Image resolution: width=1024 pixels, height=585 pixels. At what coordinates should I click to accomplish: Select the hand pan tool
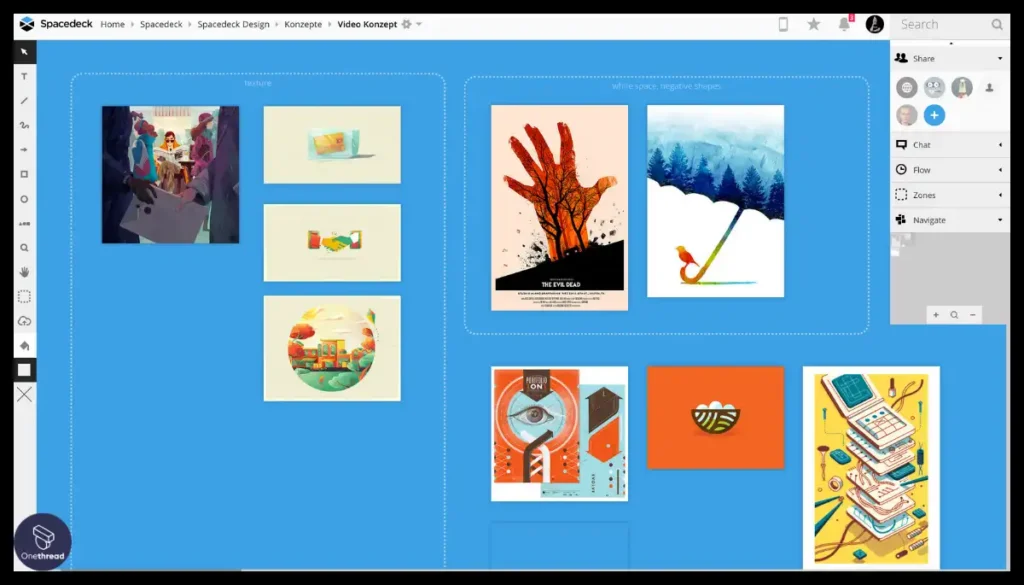tap(24, 272)
